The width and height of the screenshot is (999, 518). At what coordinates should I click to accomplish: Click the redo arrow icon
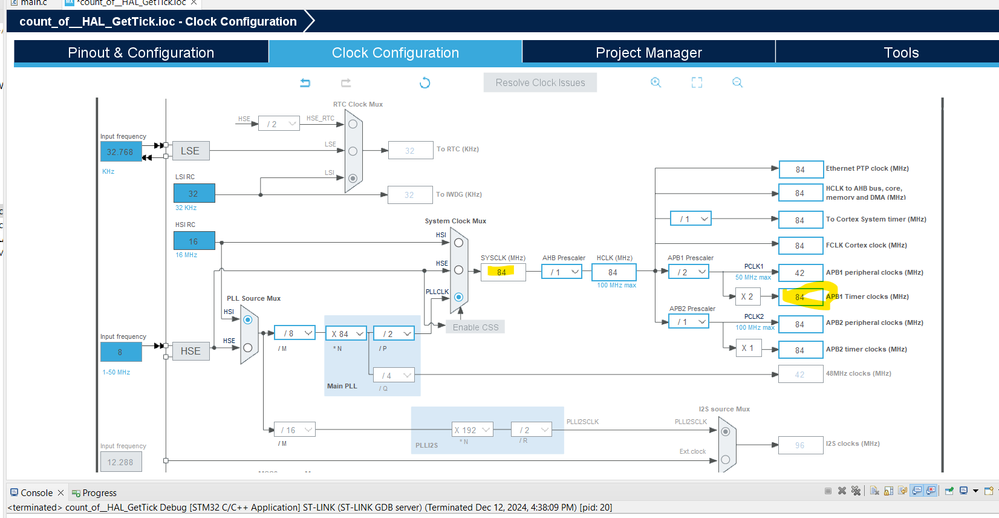pos(345,83)
